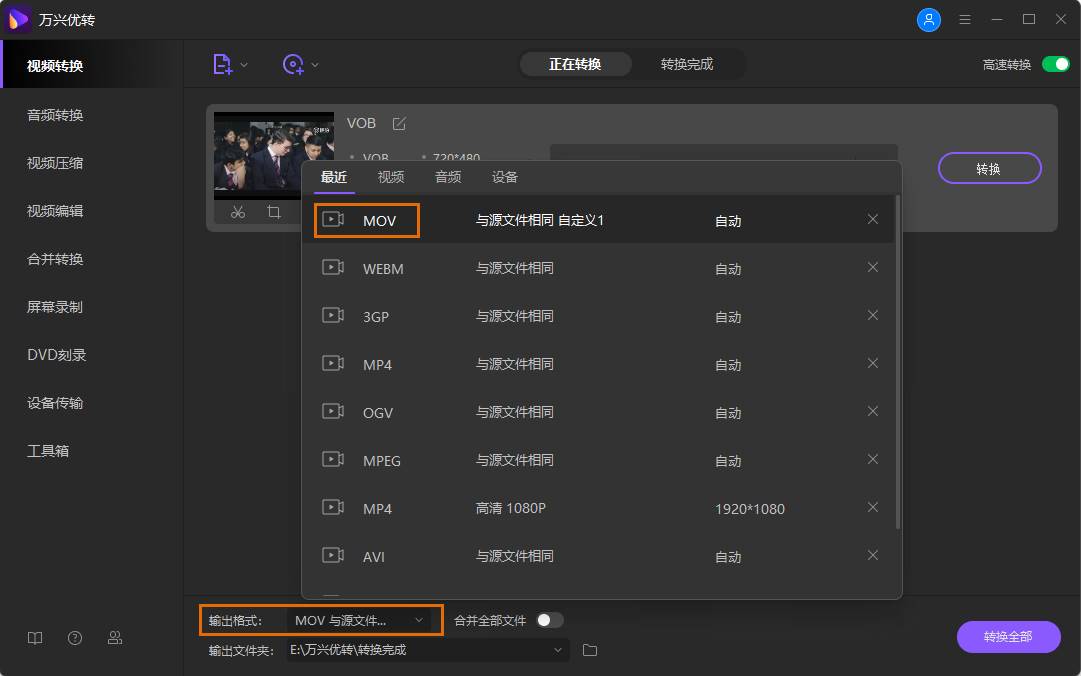This screenshot has height=676, width=1081.
Task: Click the format list scrollbar
Action: coord(898,362)
